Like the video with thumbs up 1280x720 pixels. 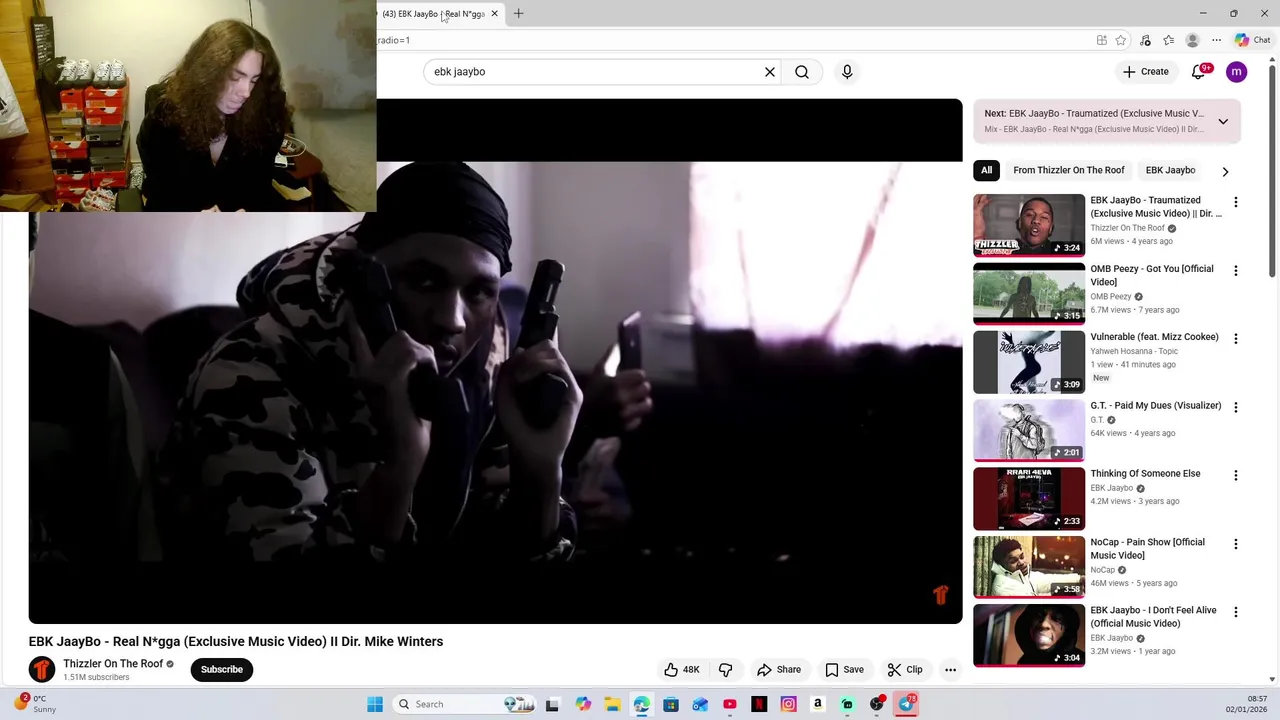(681, 670)
